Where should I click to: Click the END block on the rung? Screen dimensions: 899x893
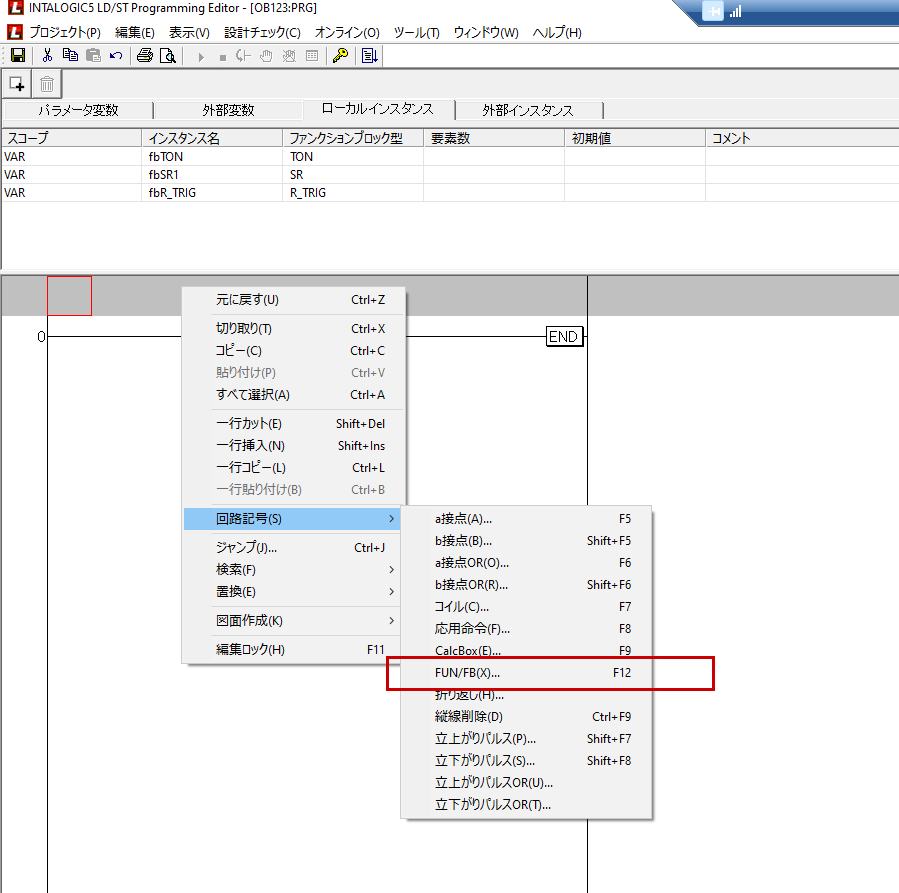[564, 337]
